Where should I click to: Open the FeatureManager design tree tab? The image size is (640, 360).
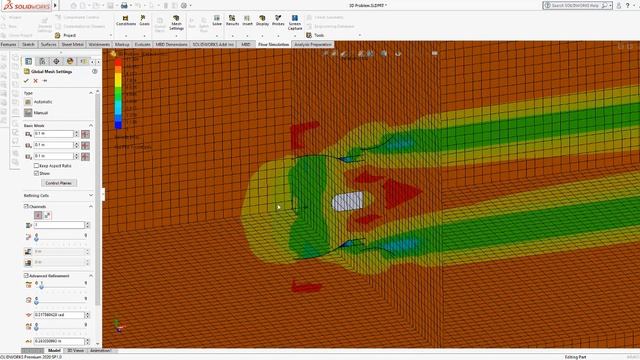point(29,61)
